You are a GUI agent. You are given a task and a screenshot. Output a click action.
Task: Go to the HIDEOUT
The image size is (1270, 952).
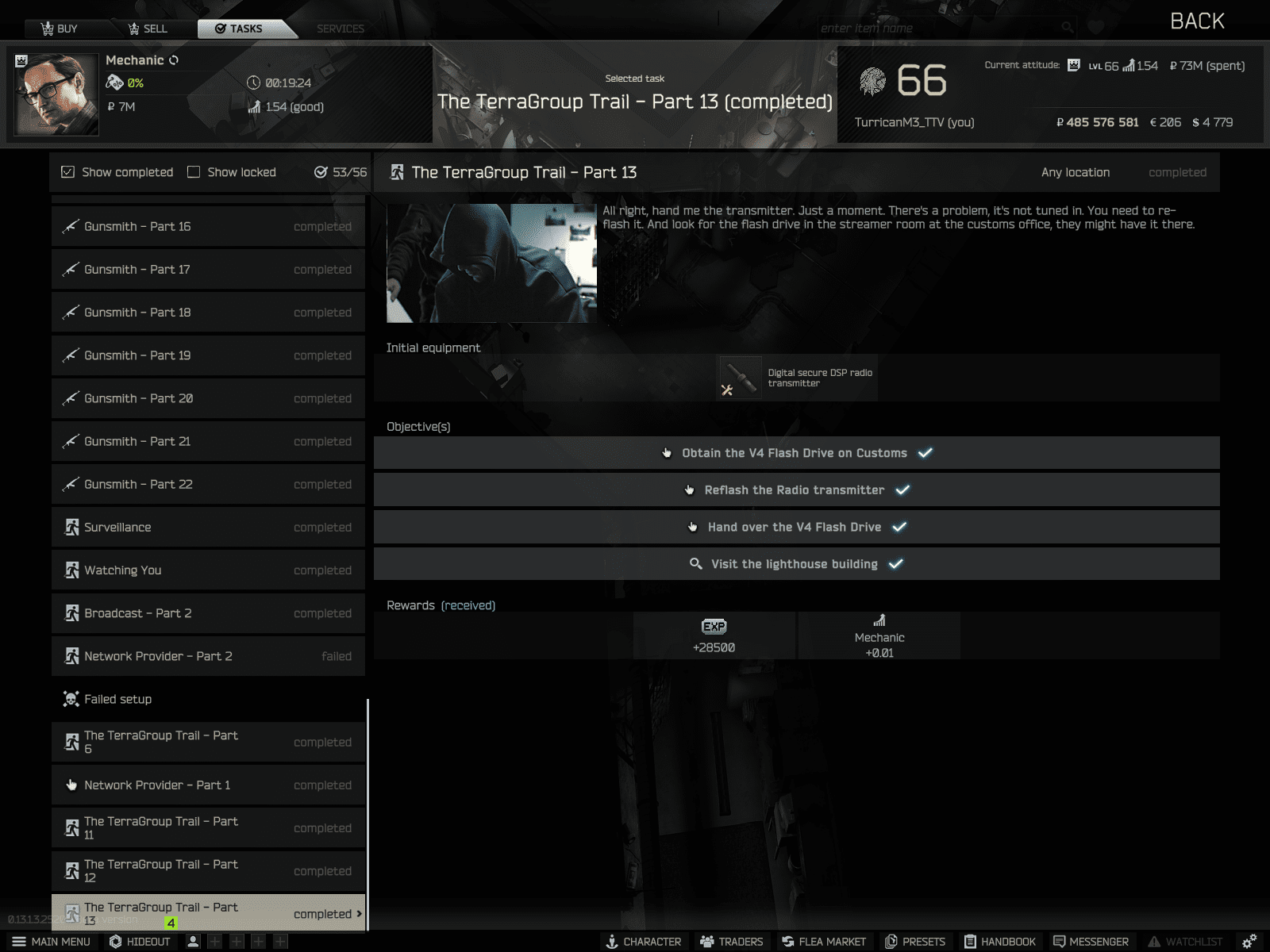tap(140, 942)
